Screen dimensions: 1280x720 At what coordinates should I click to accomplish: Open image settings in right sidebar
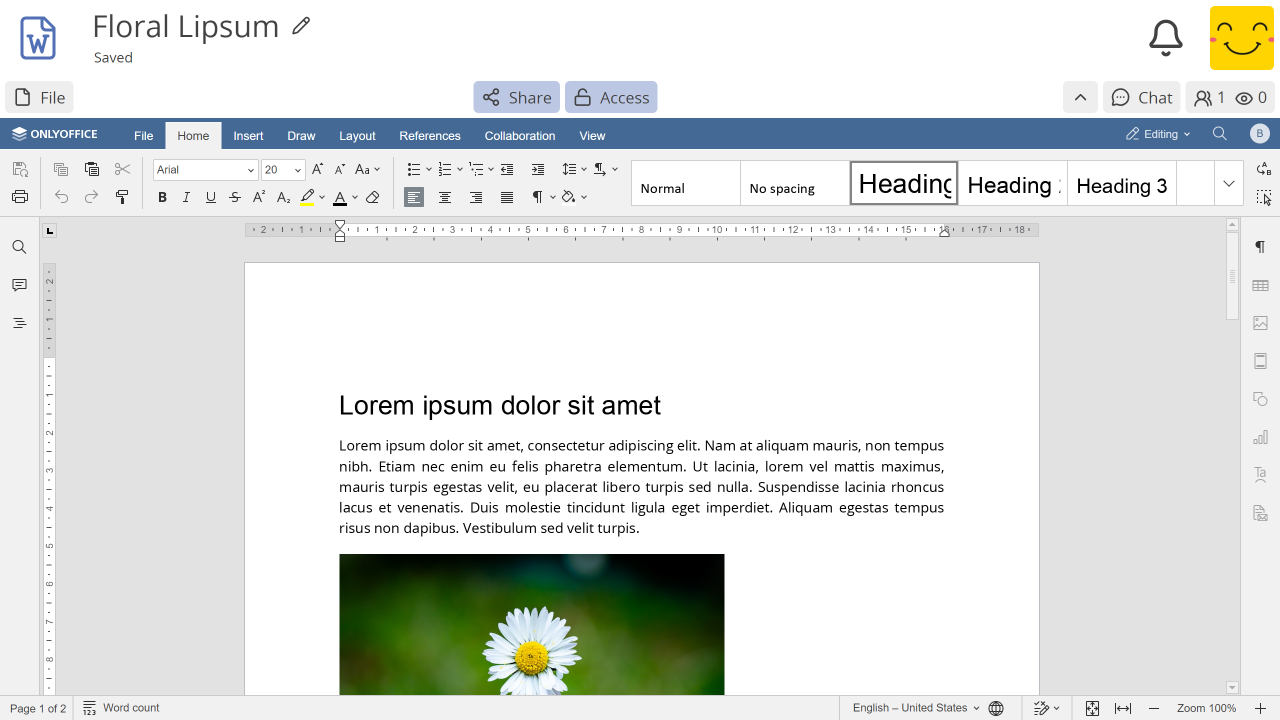pyautogui.click(x=1260, y=323)
